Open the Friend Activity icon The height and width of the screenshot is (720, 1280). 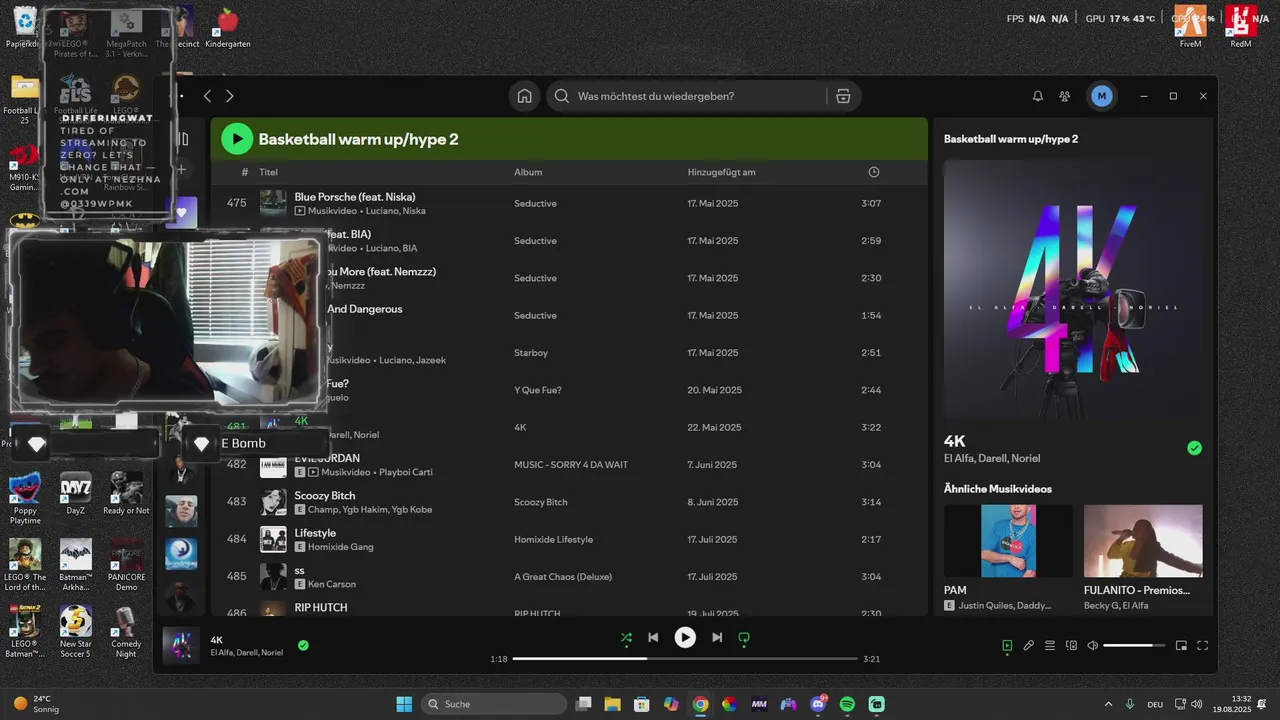click(1065, 96)
